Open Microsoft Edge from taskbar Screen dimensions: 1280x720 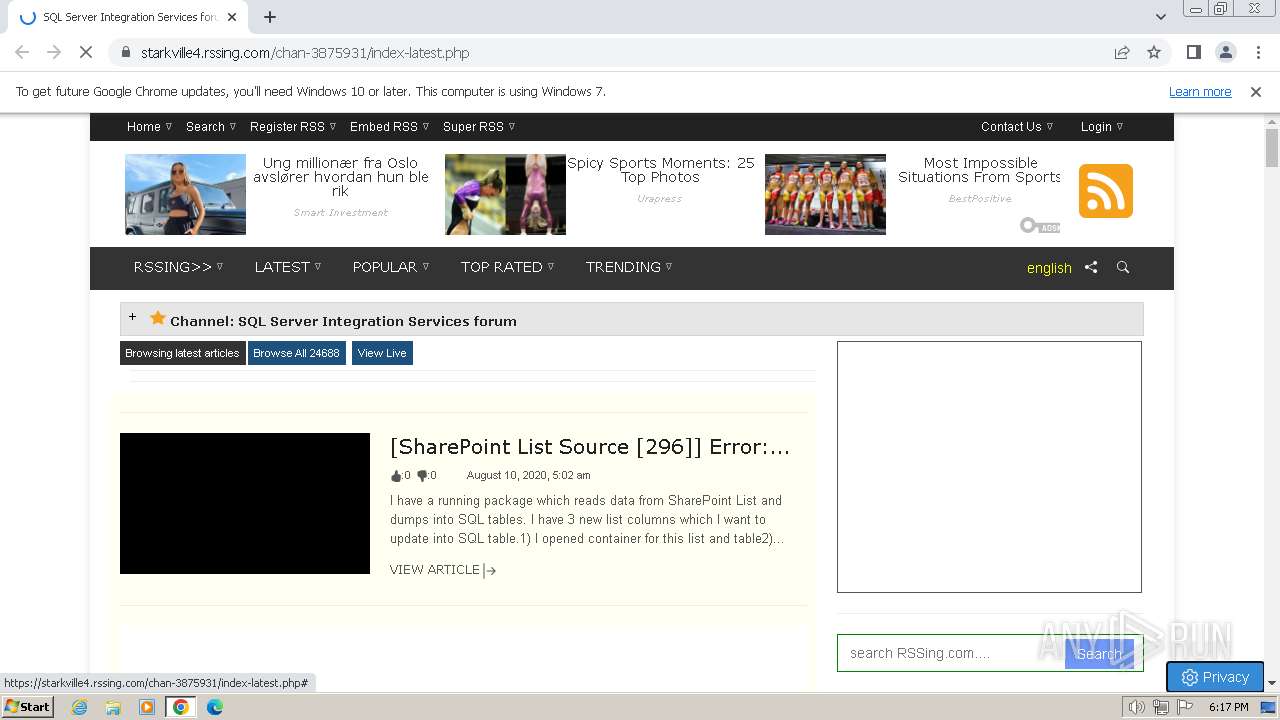(215, 707)
